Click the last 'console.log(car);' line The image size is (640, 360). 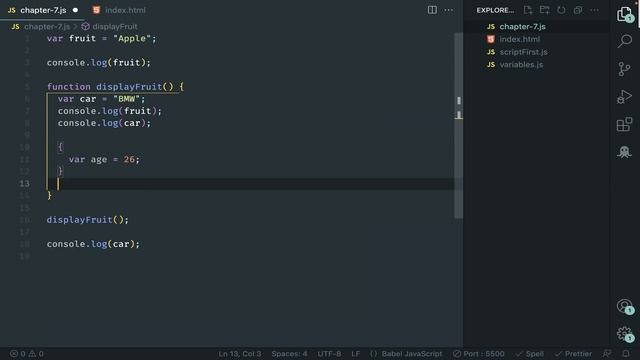93,244
